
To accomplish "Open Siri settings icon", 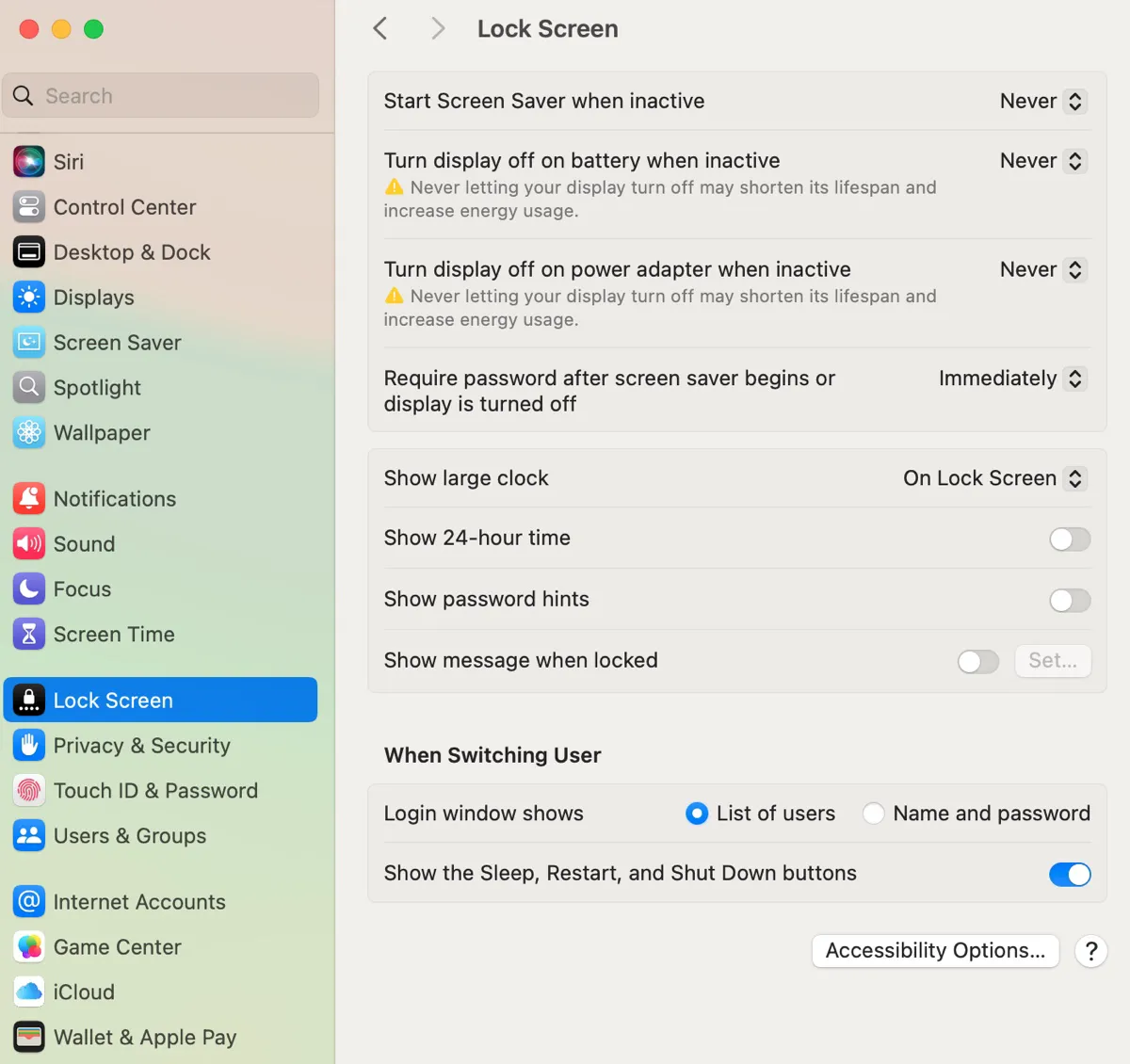I will click(x=29, y=162).
